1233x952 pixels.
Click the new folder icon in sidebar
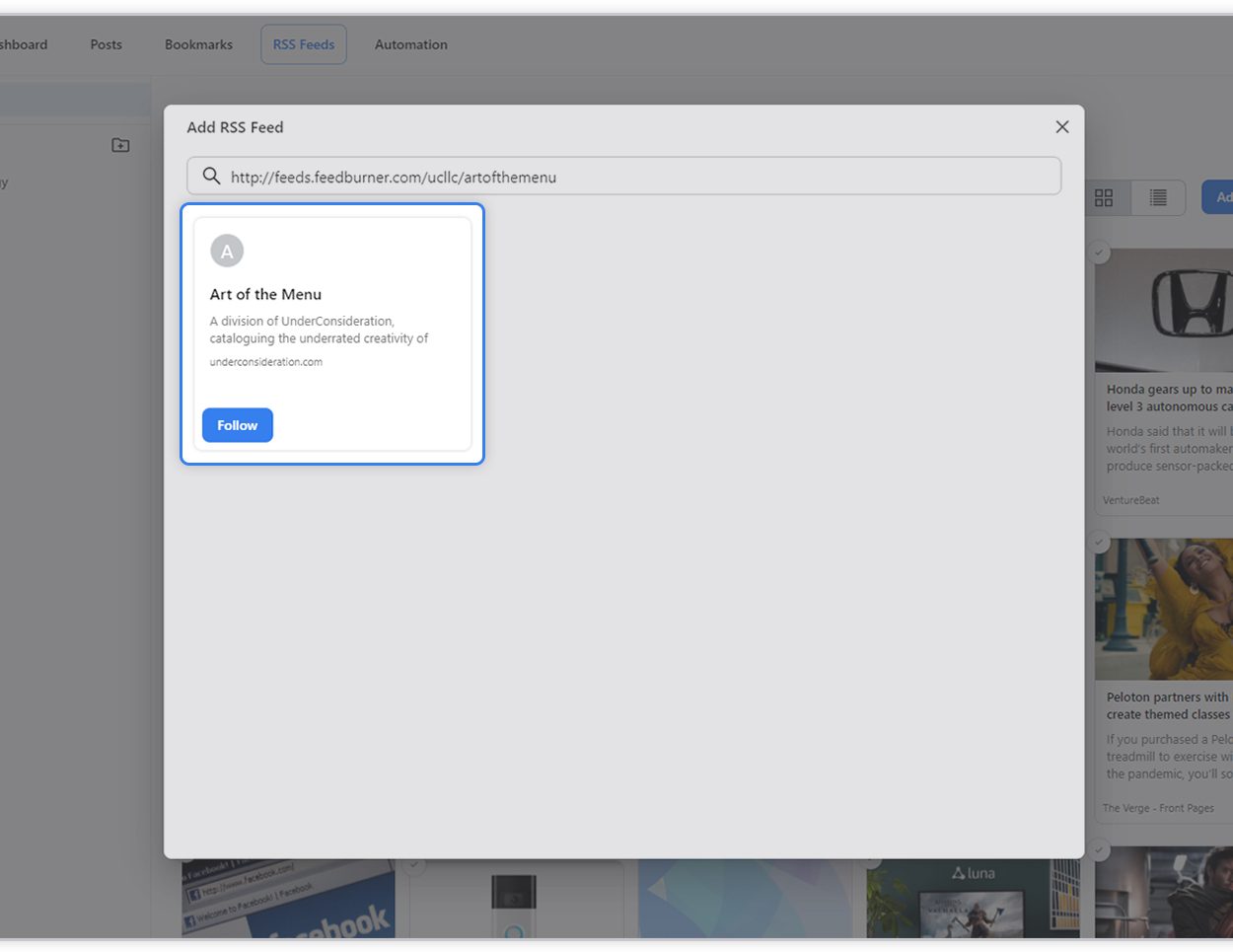119,144
